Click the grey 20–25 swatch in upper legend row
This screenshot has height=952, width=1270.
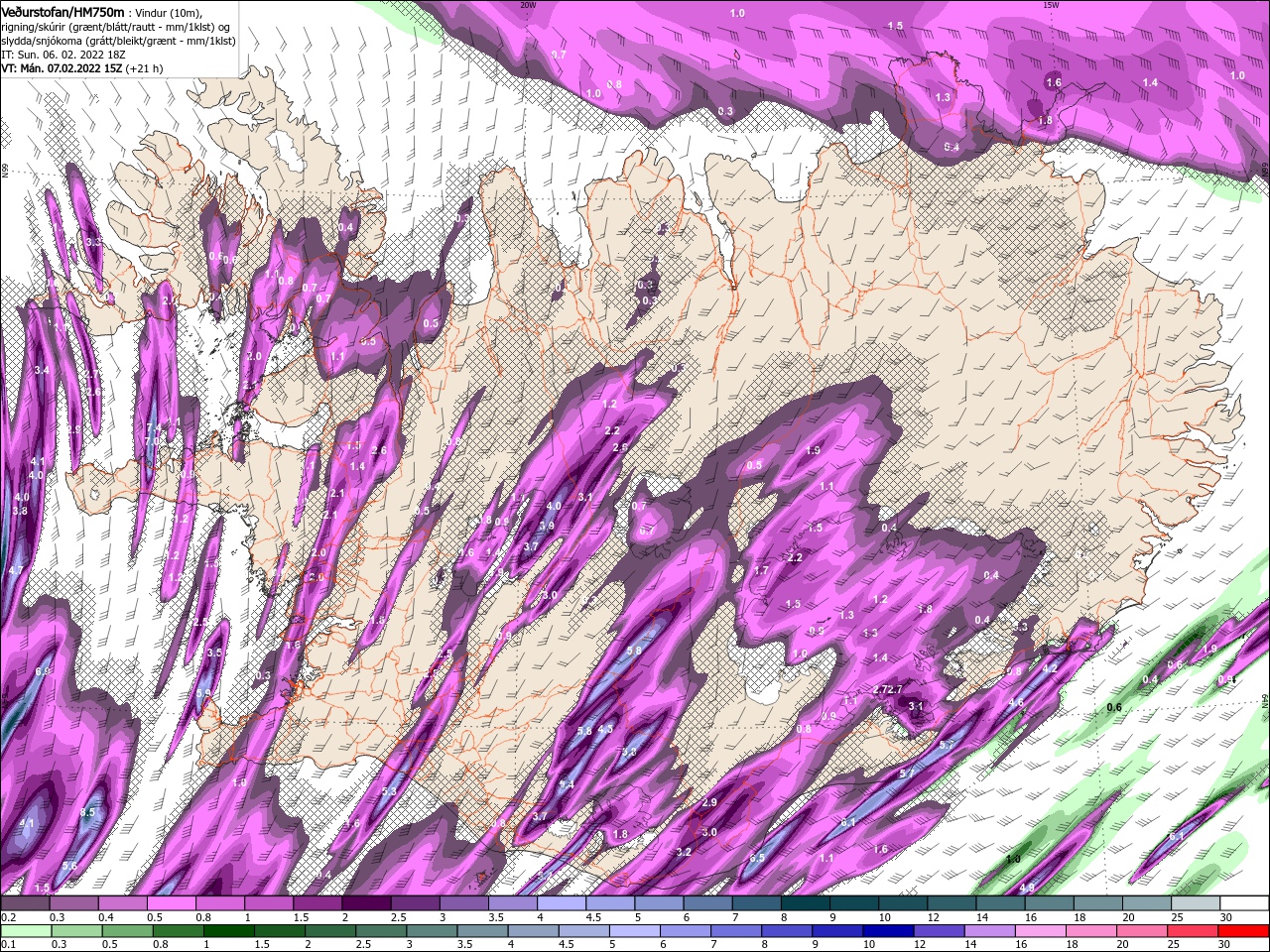(x=1147, y=904)
